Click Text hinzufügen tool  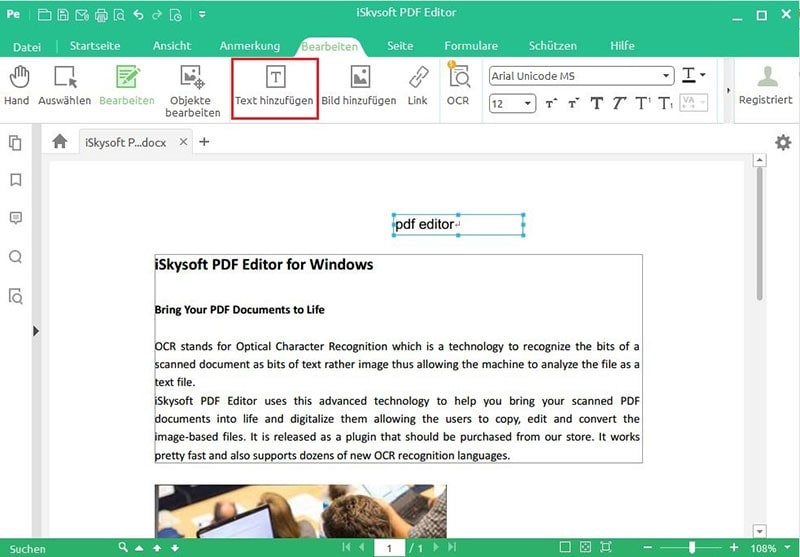pyautogui.click(x=274, y=88)
